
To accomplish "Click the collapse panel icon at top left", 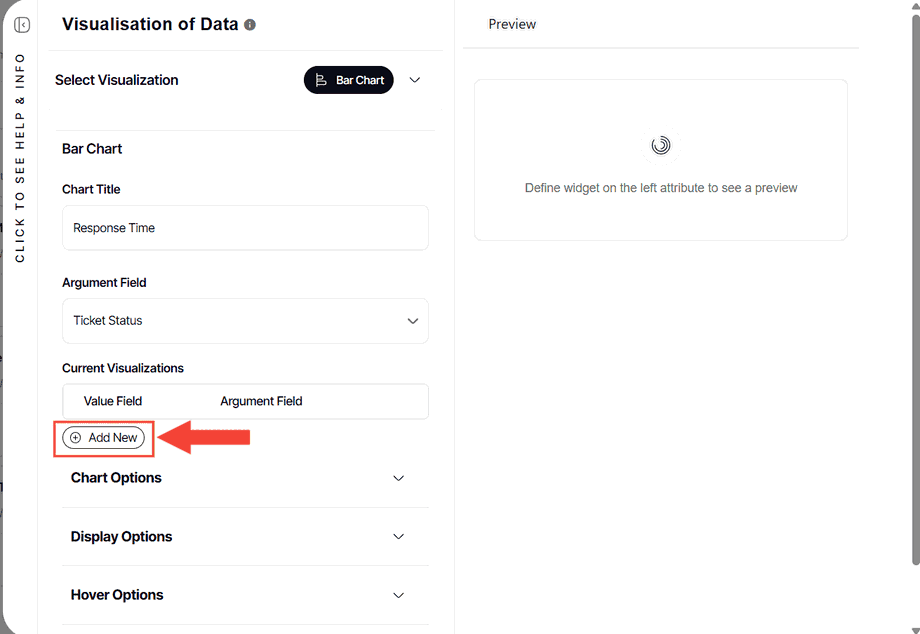I will click(x=21, y=25).
